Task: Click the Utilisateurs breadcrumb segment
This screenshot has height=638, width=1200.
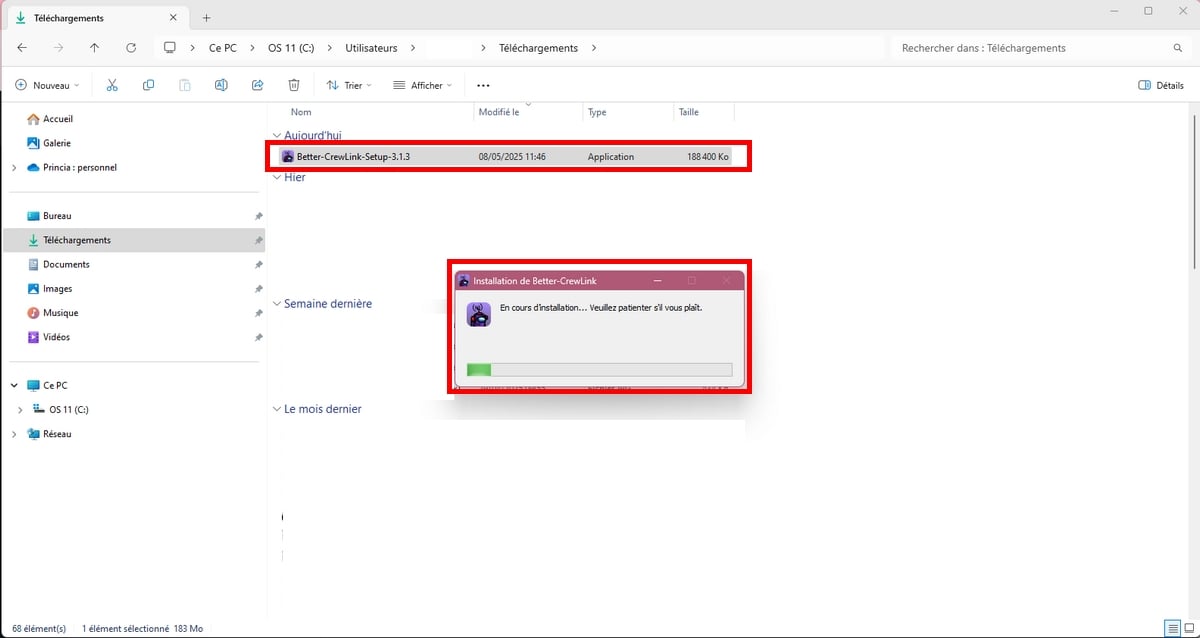Action: [371, 48]
